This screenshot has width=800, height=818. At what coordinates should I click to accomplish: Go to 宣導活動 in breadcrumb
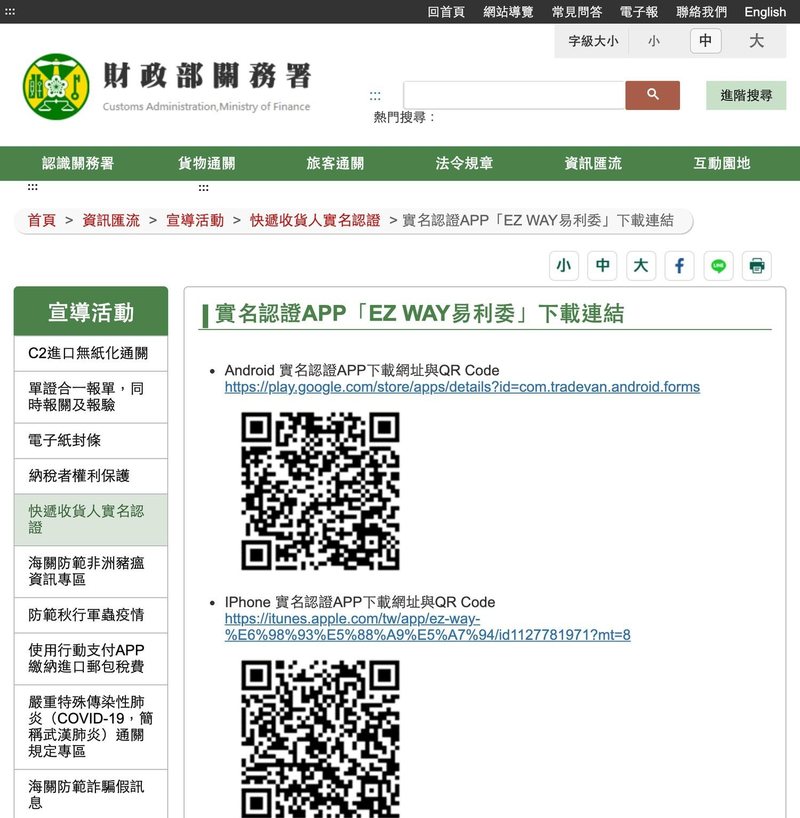[x=195, y=220]
